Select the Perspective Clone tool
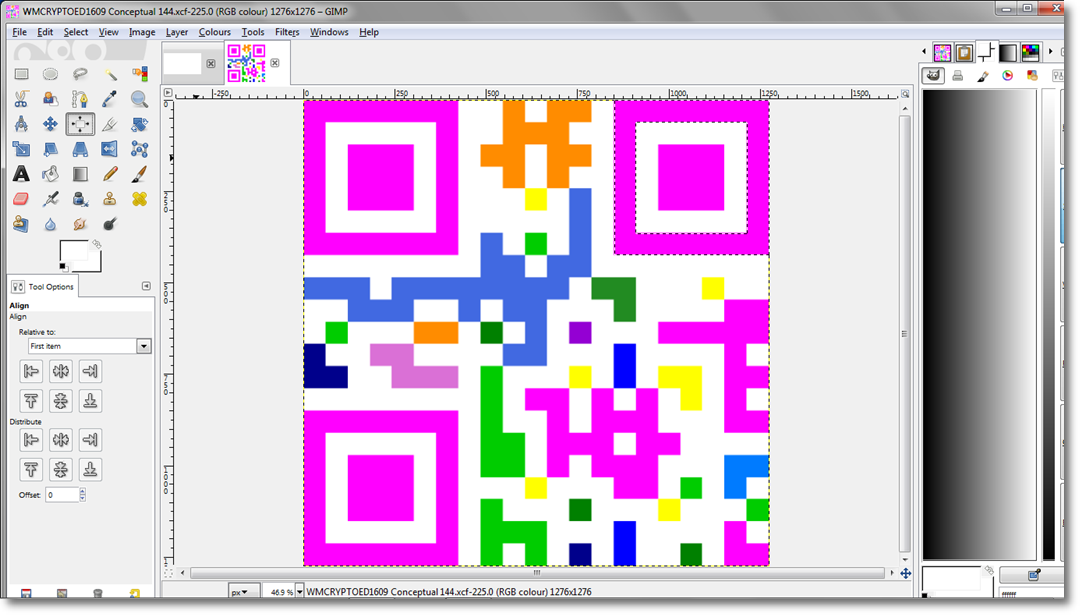This screenshot has height=615, width=1080. pos(21,224)
